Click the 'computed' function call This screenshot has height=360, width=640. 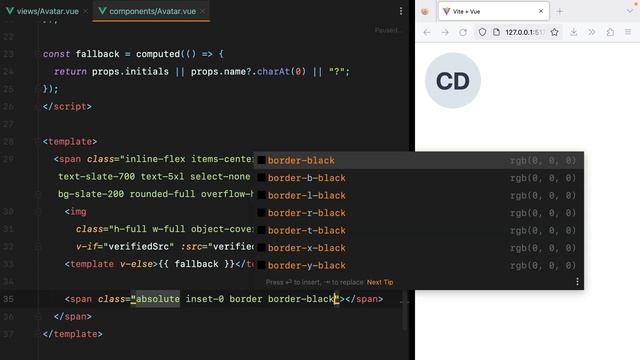[x=158, y=54]
